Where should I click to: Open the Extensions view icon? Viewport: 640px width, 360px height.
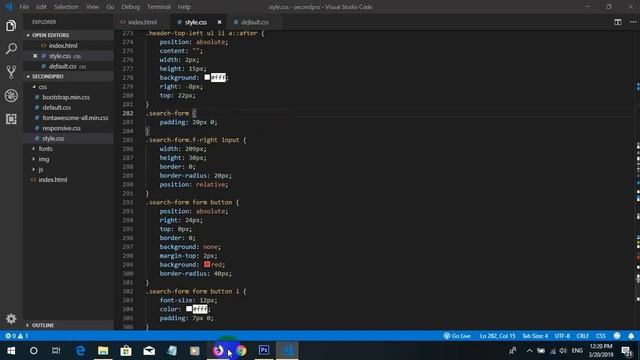[11, 119]
